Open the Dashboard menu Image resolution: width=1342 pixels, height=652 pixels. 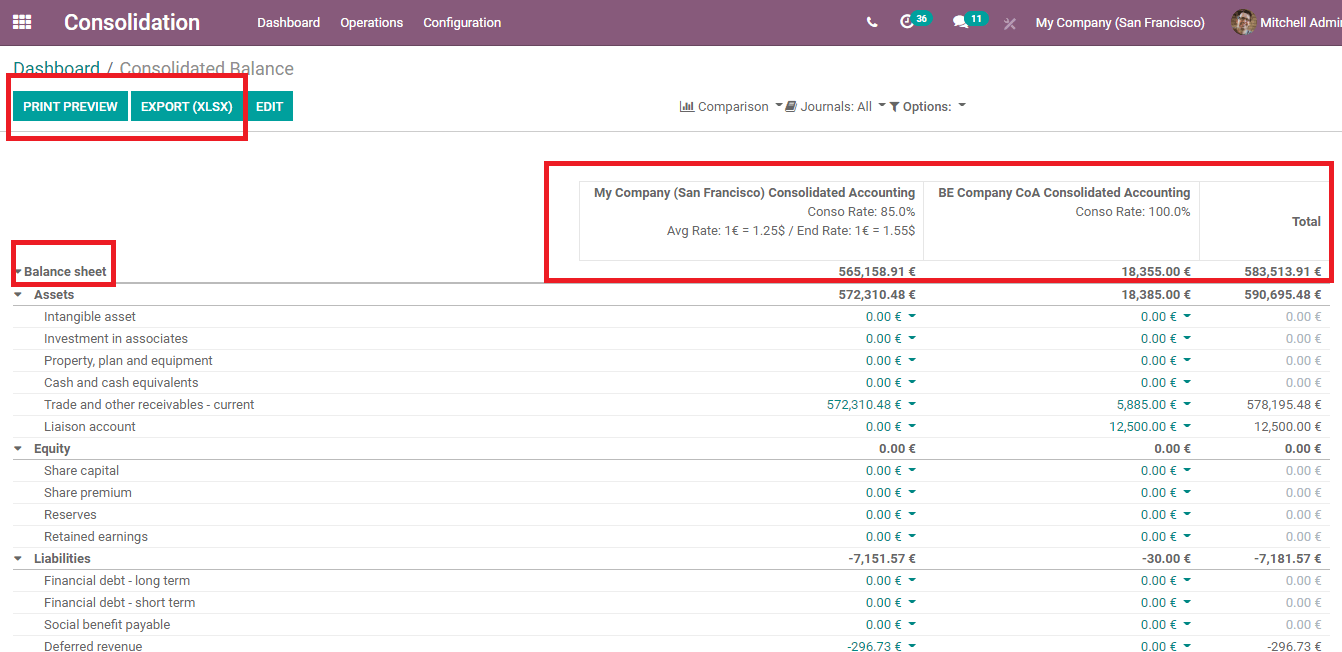click(288, 22)
